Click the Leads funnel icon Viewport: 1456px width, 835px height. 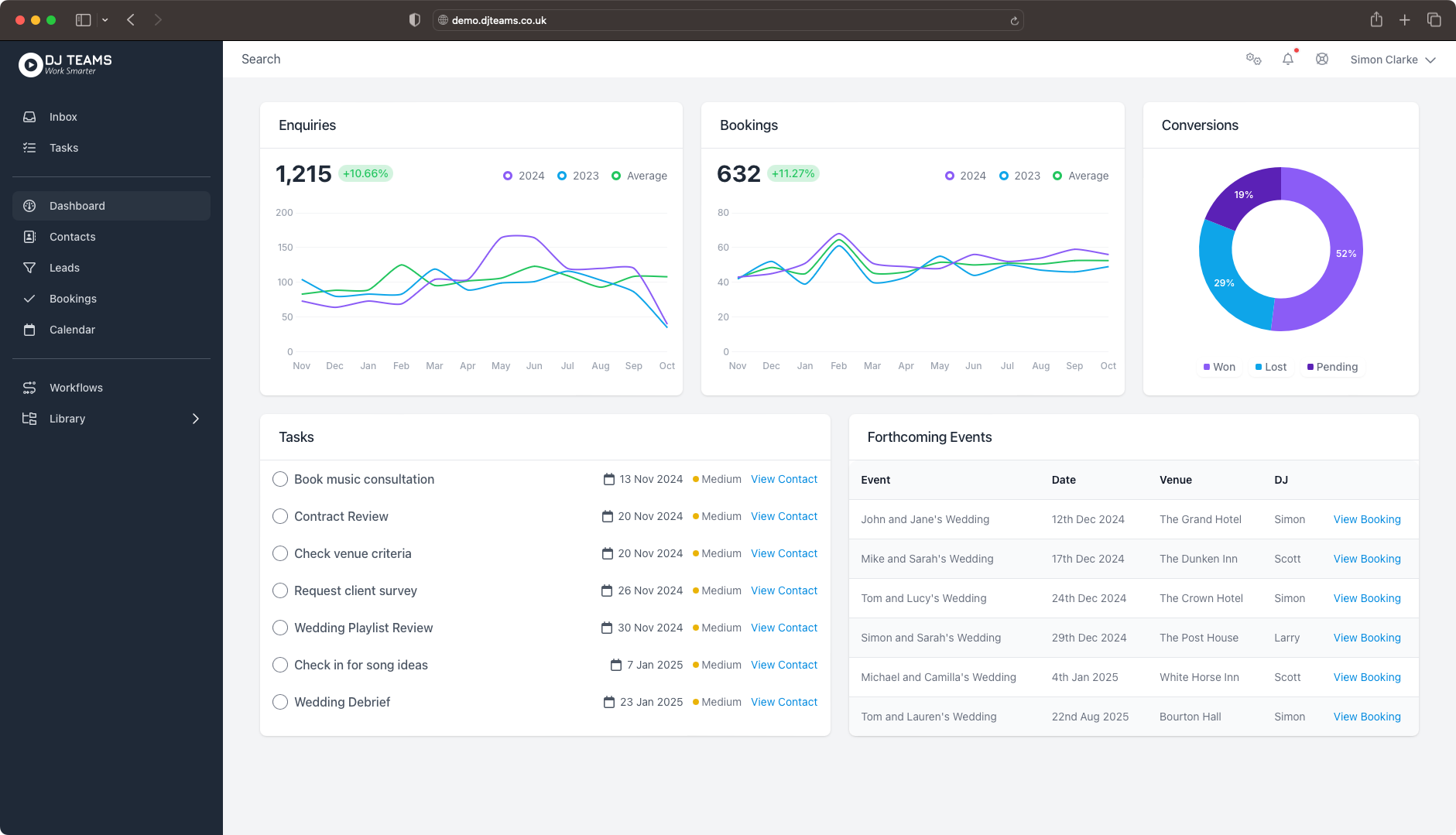pos(29,267)
